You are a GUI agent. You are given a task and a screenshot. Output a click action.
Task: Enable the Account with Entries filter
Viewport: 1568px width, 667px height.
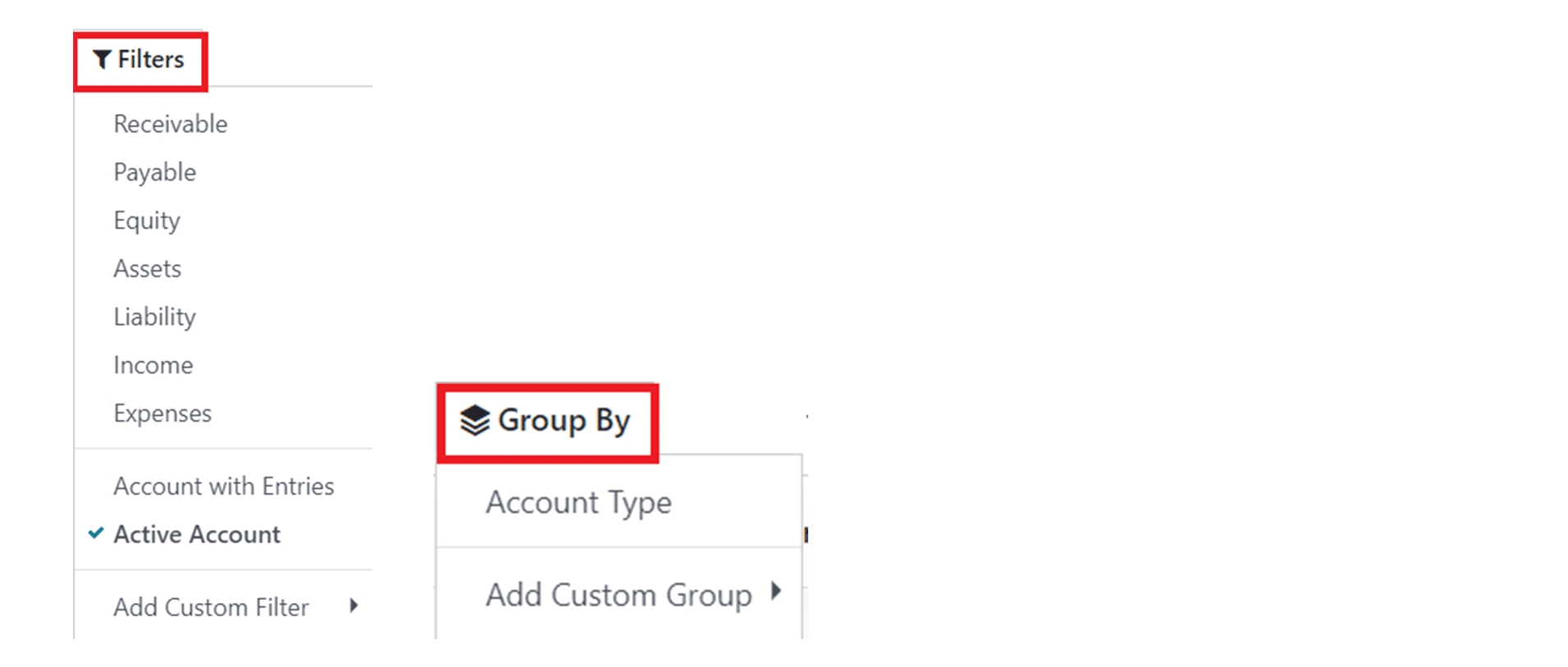223,486
